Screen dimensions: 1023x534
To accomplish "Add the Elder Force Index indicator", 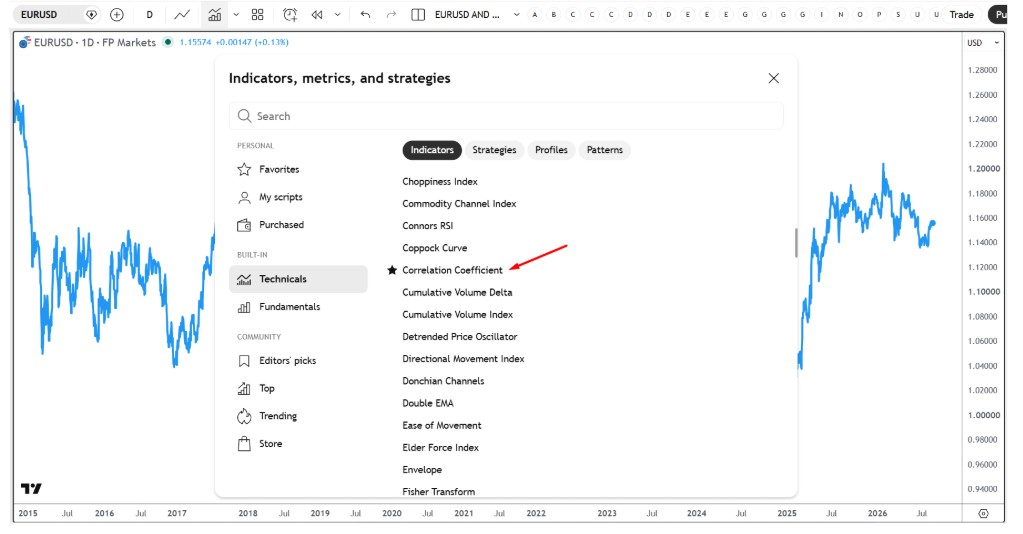I will coord(440,448).
